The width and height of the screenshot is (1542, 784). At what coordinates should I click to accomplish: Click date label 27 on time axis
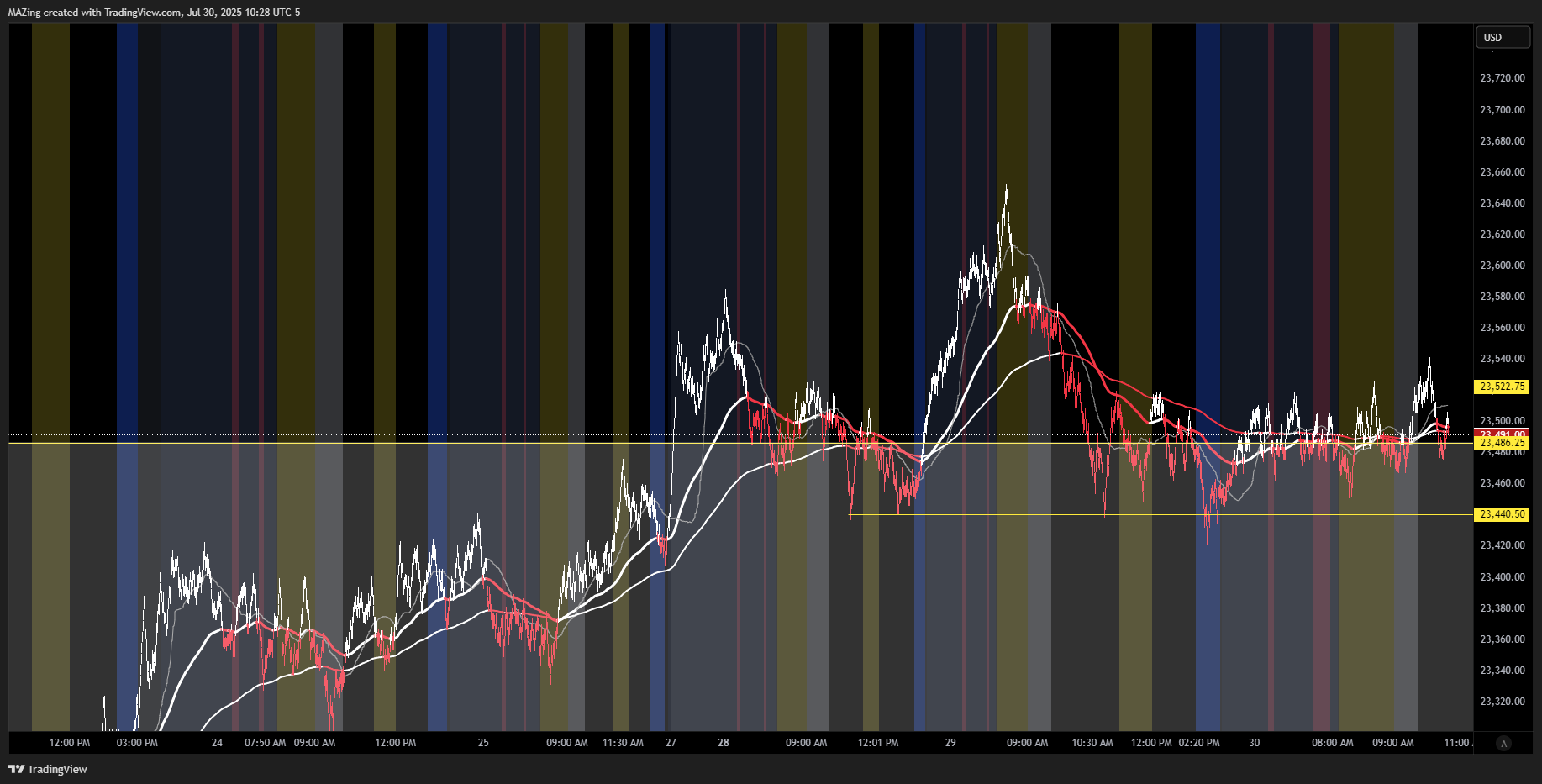pyautogui.click(x=671, y=743)
